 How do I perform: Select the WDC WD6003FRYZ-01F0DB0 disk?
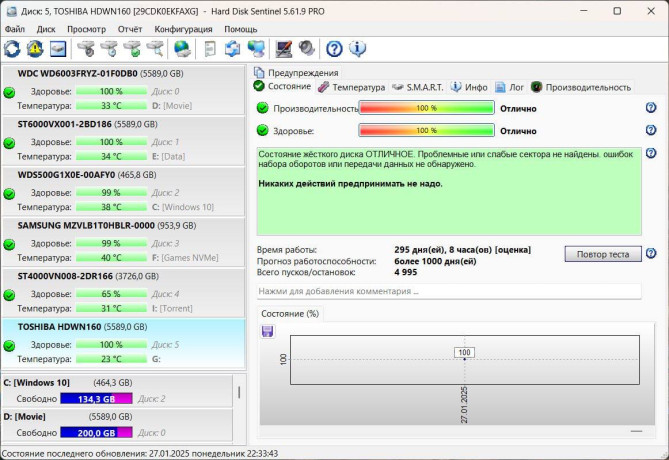coord(123,90)
